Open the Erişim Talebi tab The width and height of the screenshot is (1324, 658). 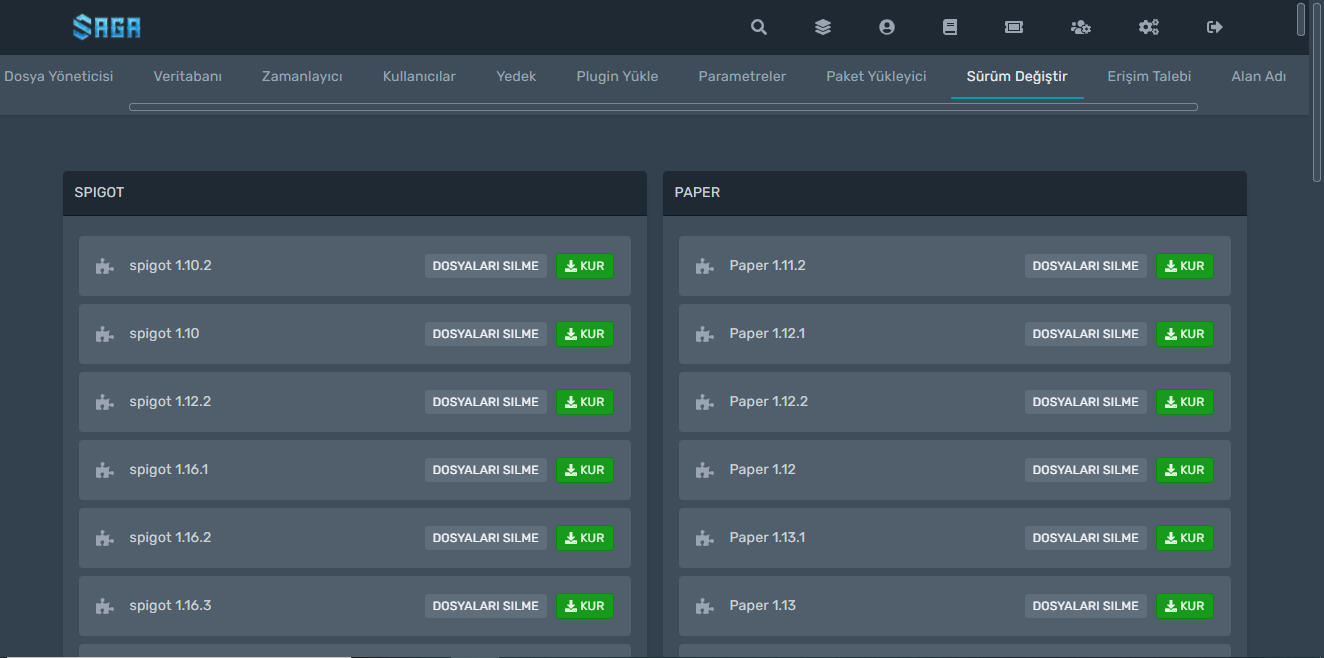point(1149,77)
